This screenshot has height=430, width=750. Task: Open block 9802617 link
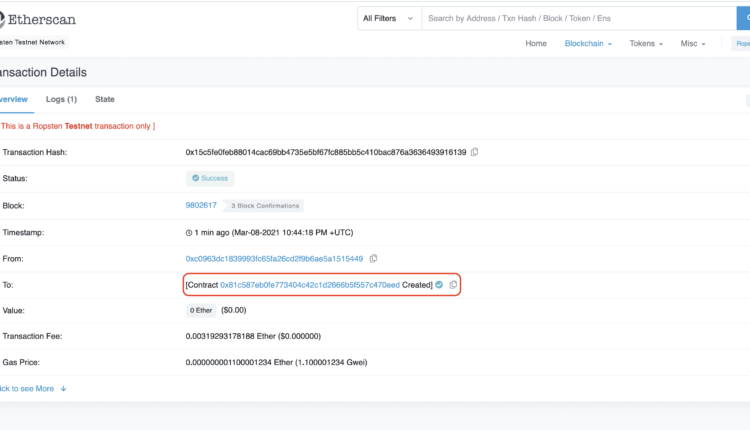pos(201,205)
